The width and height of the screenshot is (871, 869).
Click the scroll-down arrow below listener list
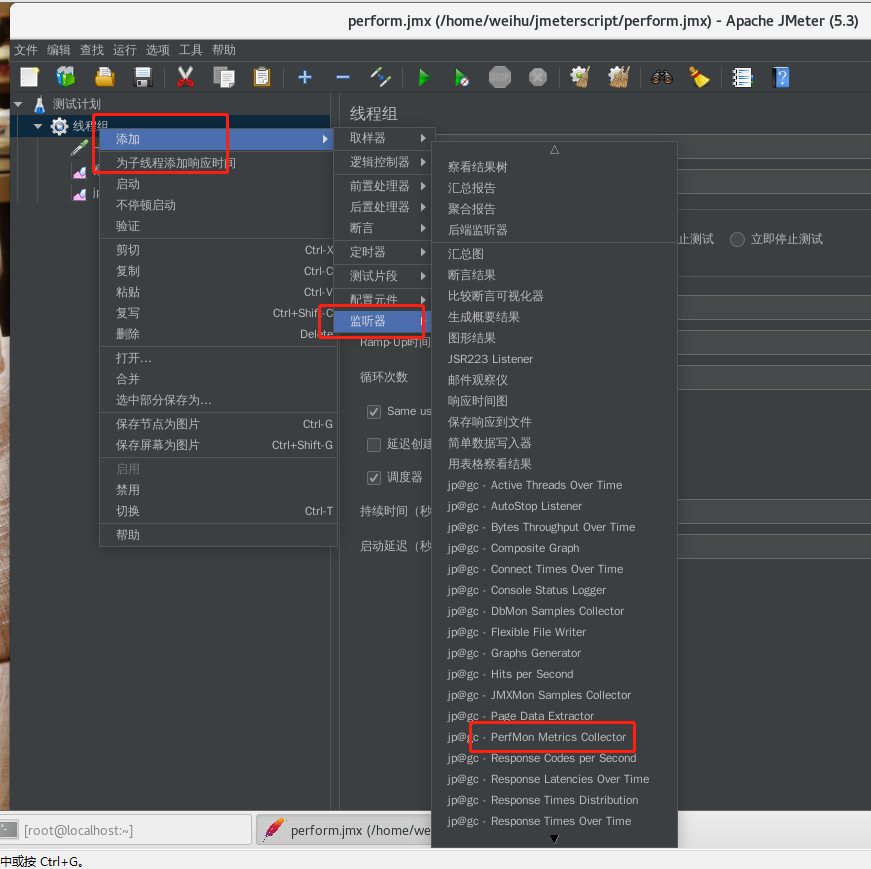[x=554, y=838]
